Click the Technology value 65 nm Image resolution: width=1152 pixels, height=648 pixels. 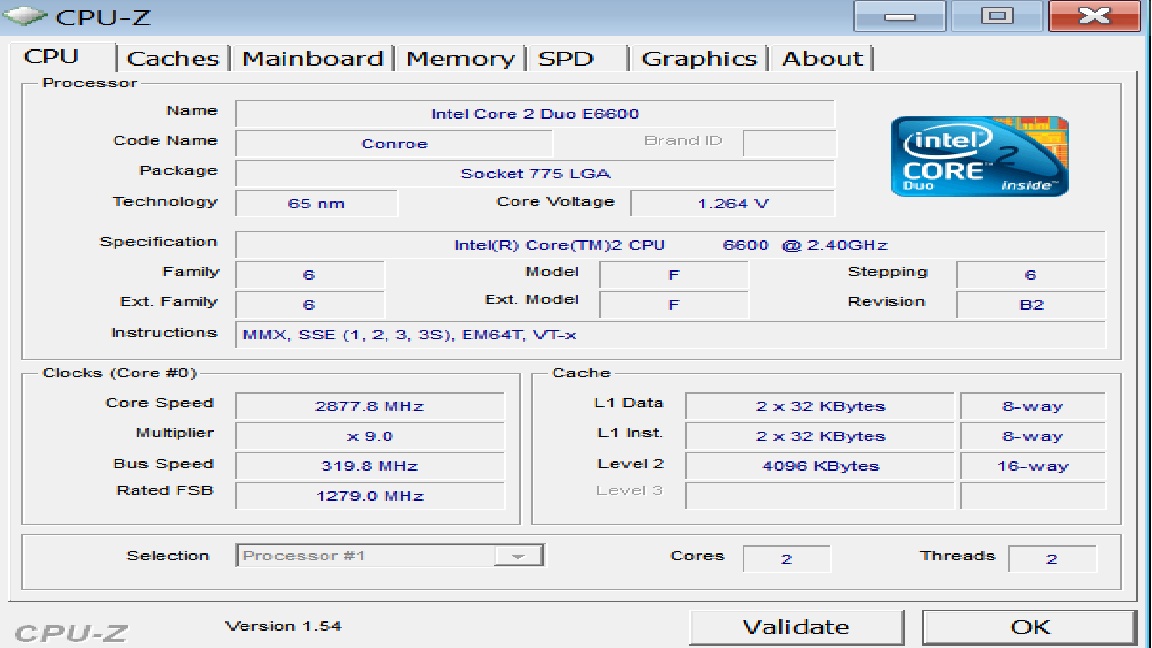pos(316,204)
